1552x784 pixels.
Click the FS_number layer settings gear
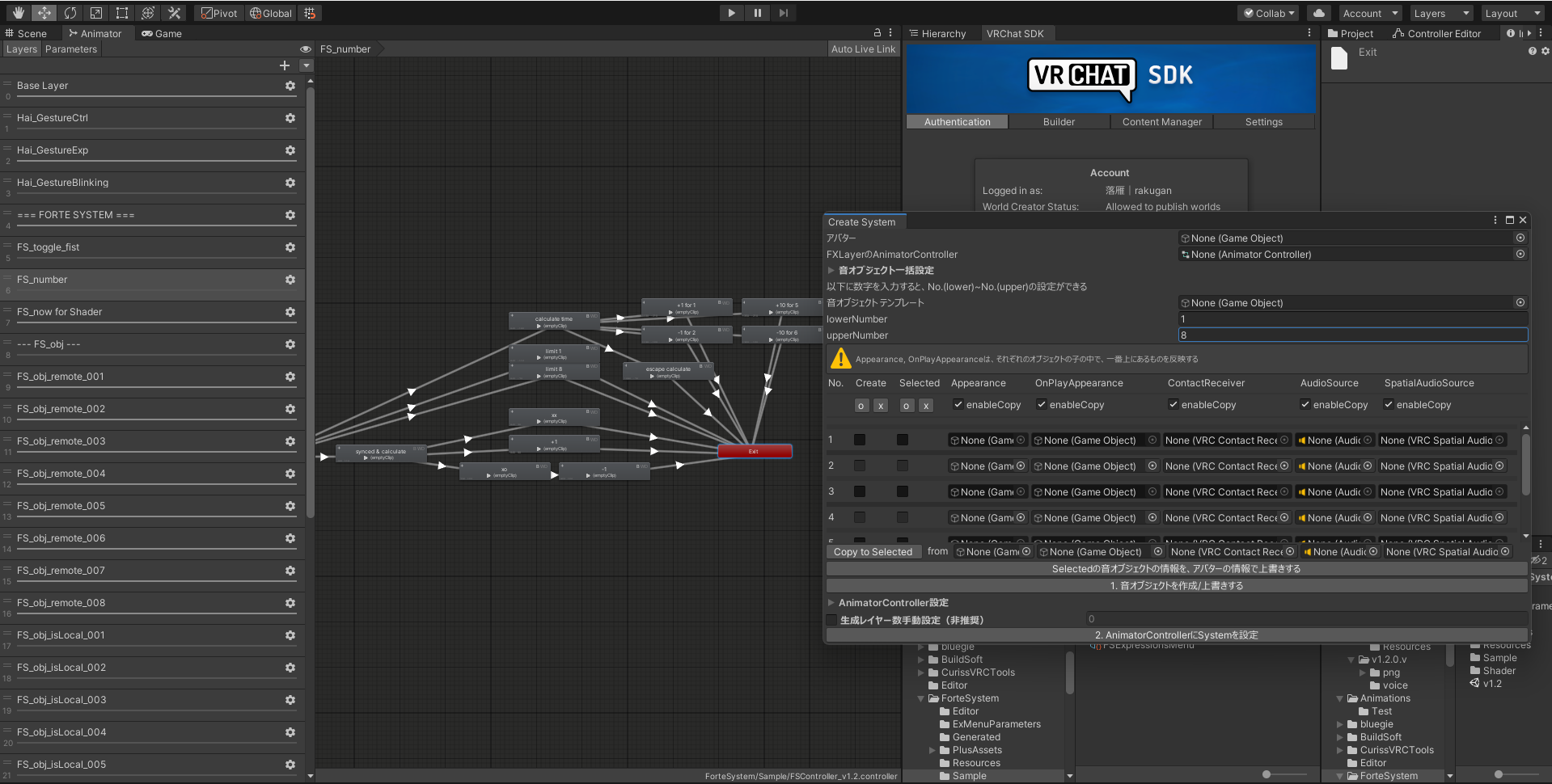pyautogui.click(x=290, y=280)
